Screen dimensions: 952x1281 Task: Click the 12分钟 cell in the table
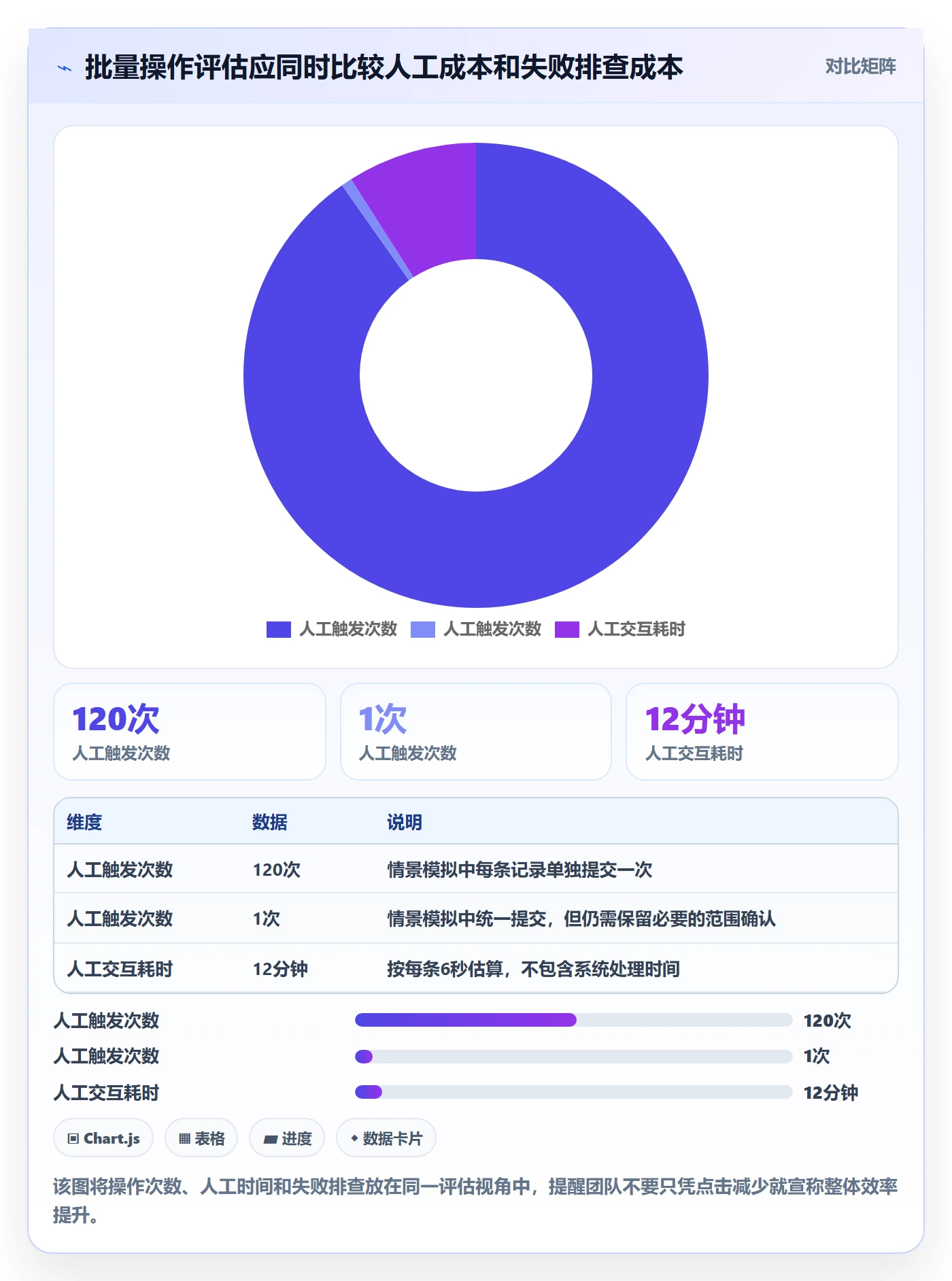(x=280, y=969)
